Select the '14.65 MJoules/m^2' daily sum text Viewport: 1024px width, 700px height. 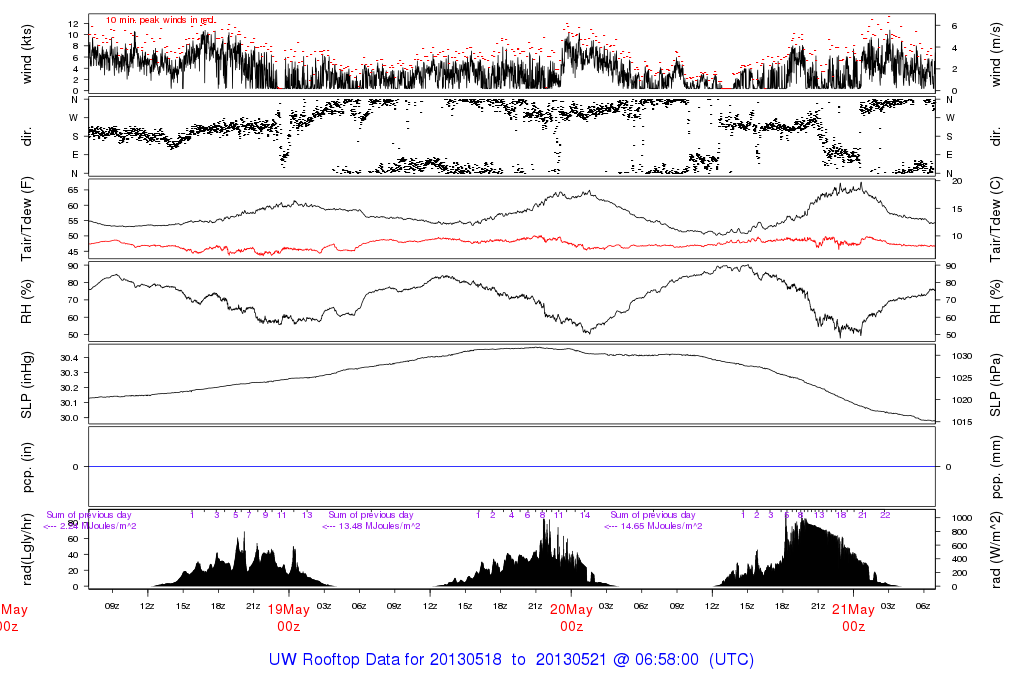[662, 526]
